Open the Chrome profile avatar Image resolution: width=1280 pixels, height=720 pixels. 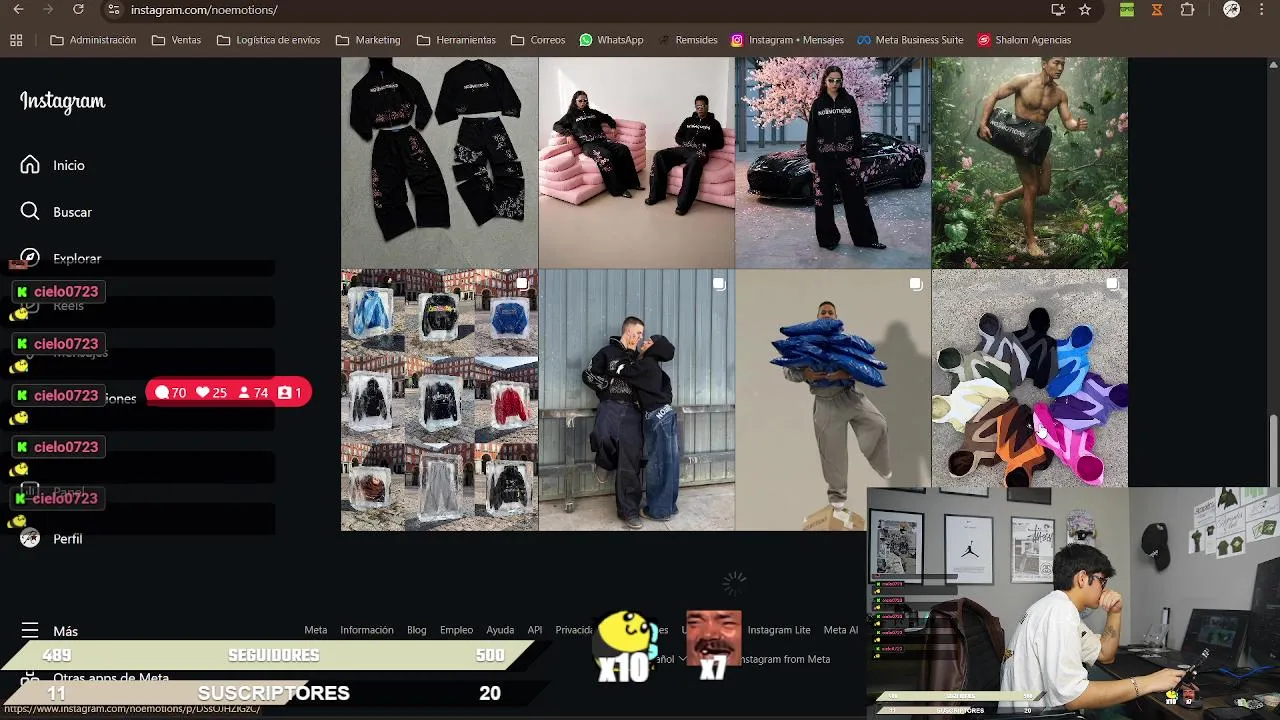1231,10
